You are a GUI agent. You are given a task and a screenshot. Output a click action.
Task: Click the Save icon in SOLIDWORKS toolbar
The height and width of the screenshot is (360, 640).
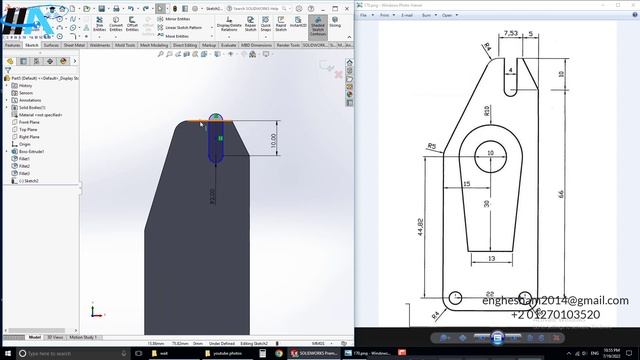[x=101, y=9]
